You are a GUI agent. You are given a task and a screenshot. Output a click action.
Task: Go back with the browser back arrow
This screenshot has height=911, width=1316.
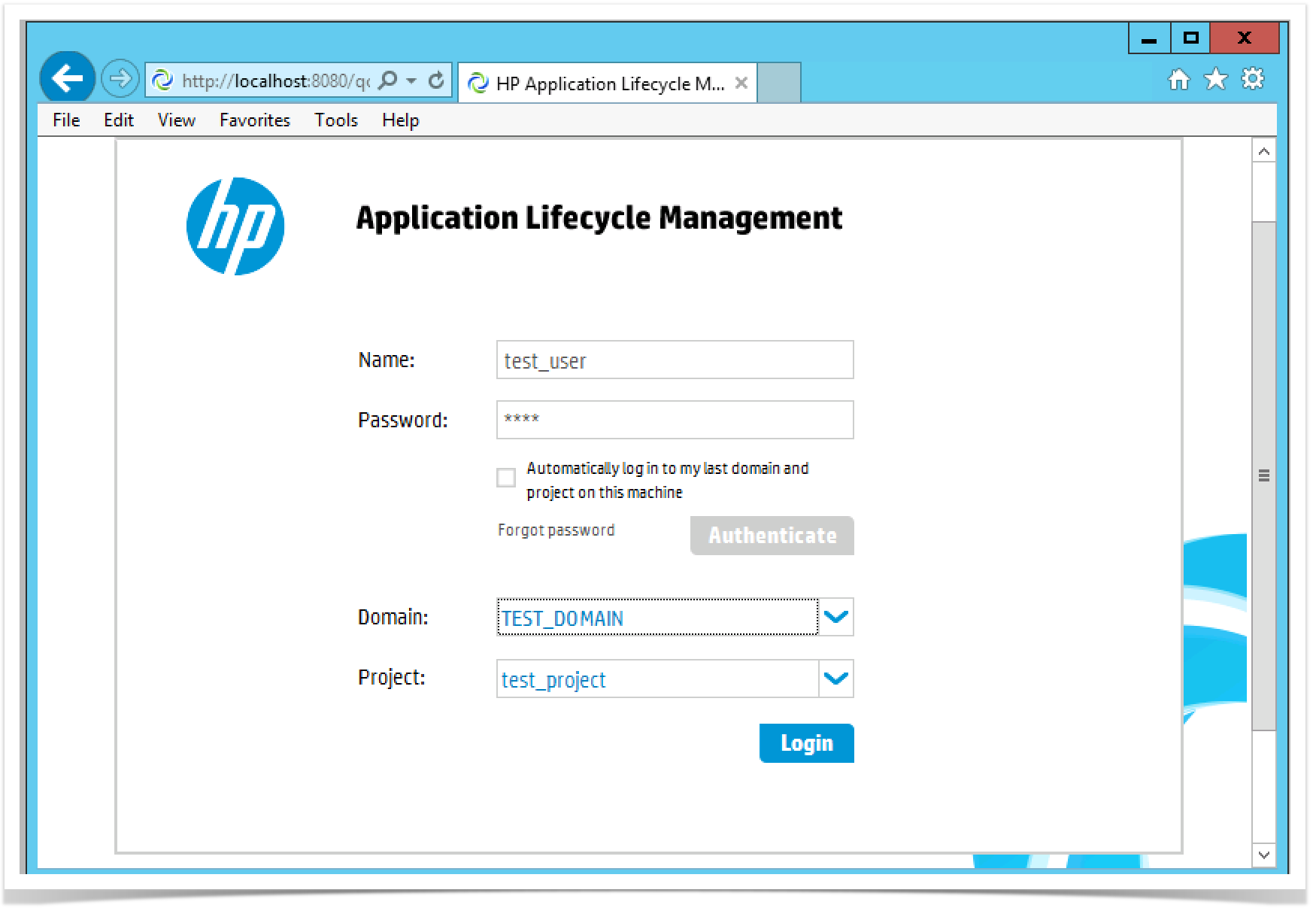tap(67, 77)
